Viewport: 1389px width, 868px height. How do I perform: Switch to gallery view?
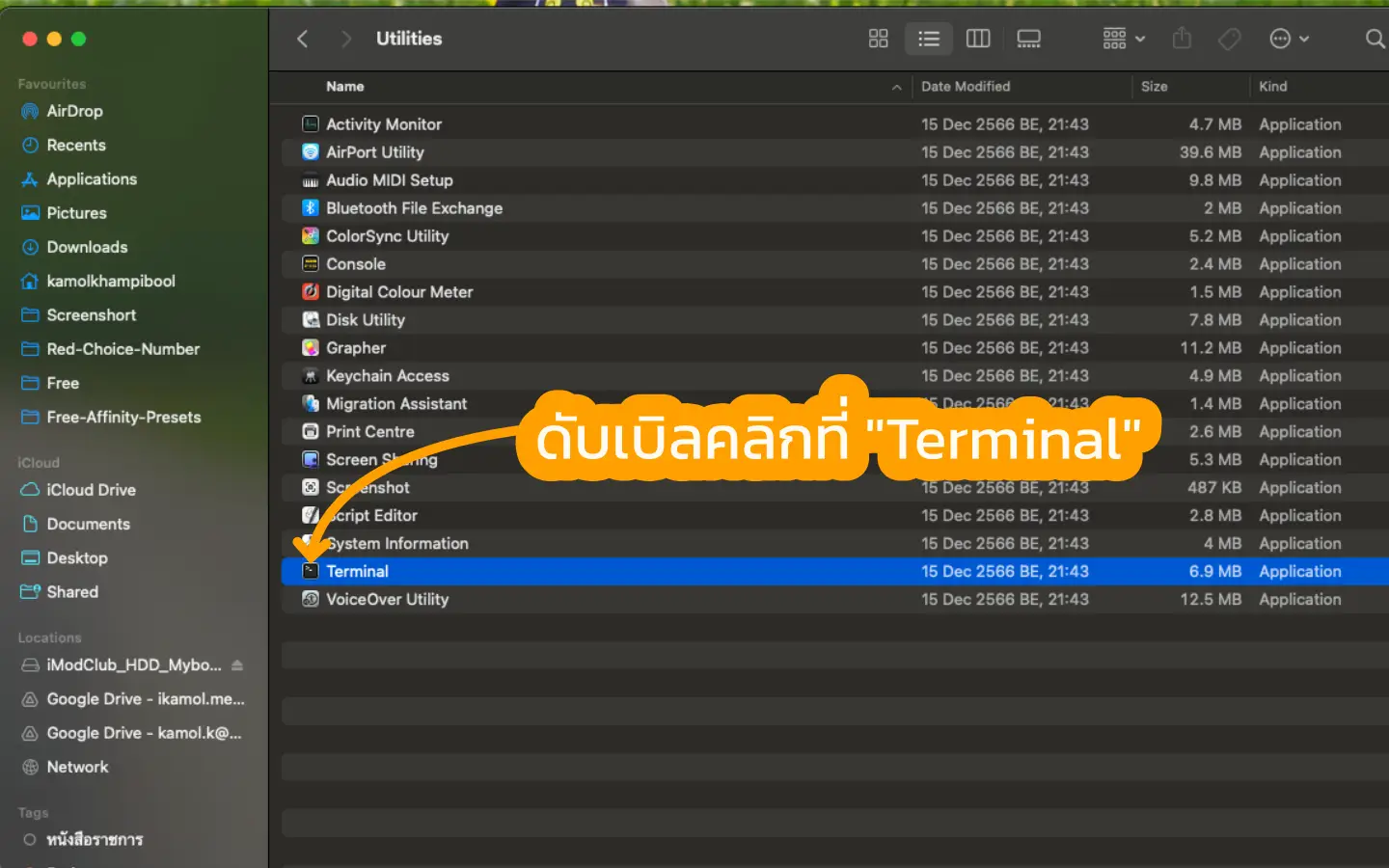tap(1029, 39)
